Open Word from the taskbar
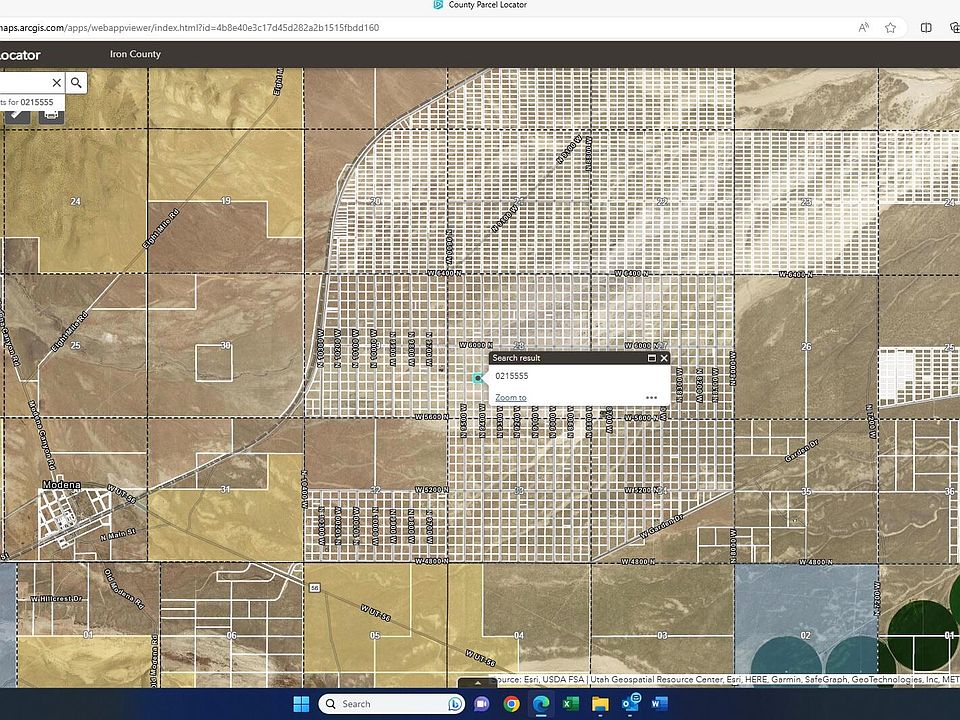 tap(660, 704)
